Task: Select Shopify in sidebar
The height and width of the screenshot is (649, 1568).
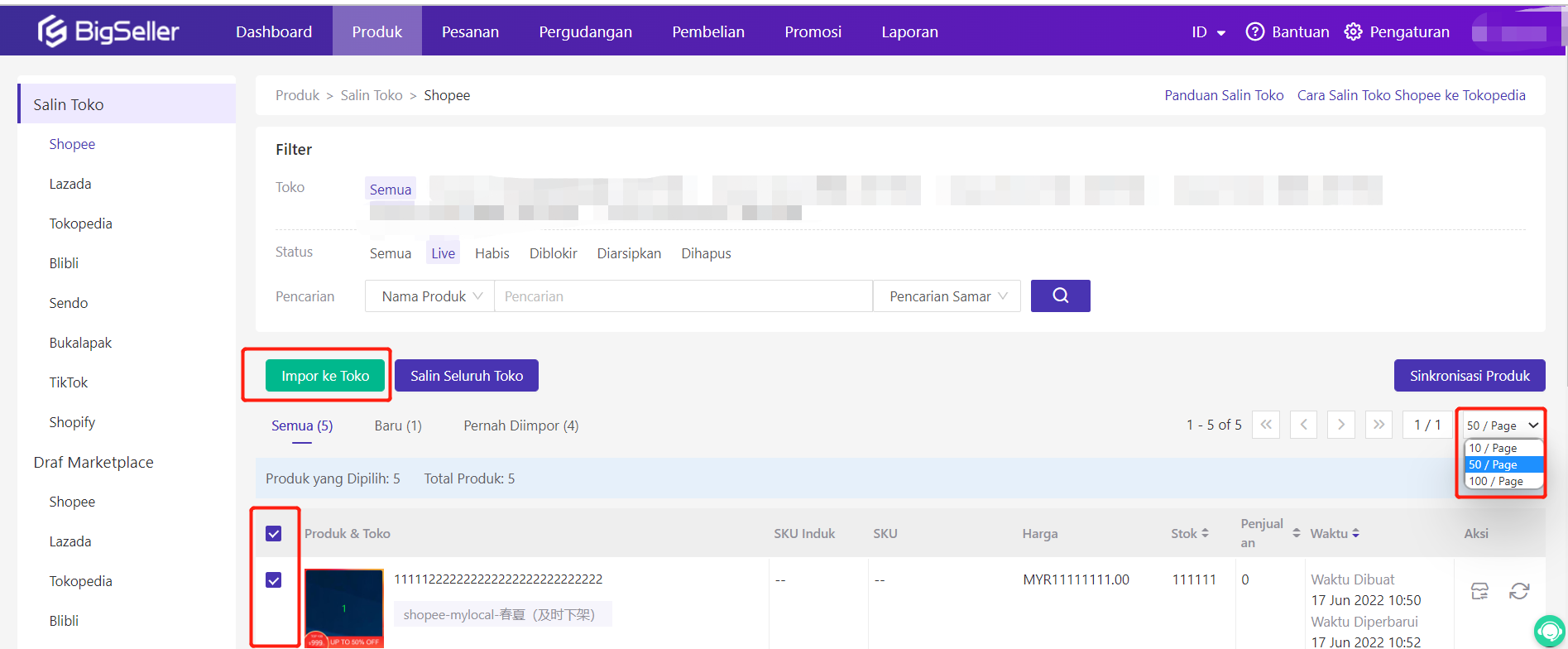Action: tap(72, 422)
